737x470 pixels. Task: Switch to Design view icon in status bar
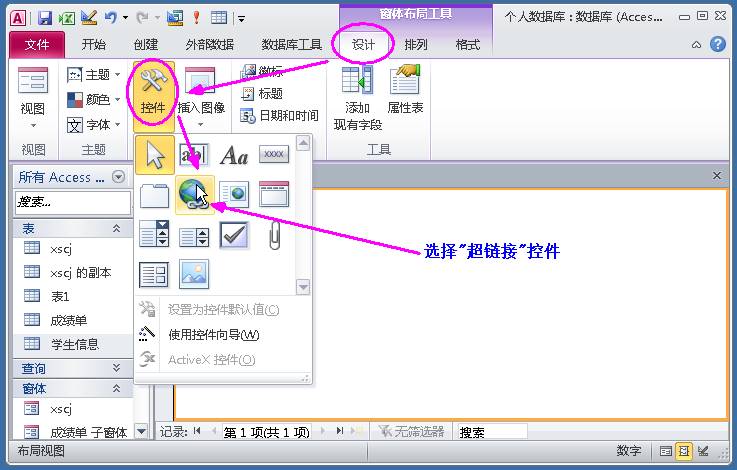coord(703,452)
